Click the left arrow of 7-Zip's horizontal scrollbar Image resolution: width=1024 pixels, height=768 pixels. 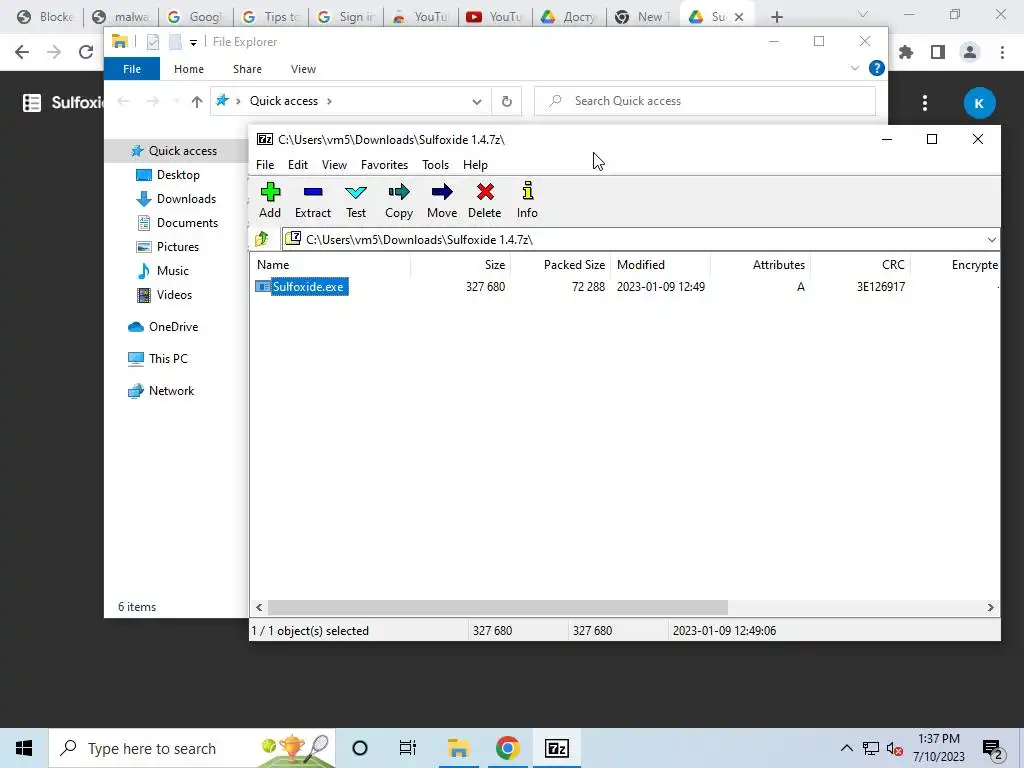(x=259, y=607)
